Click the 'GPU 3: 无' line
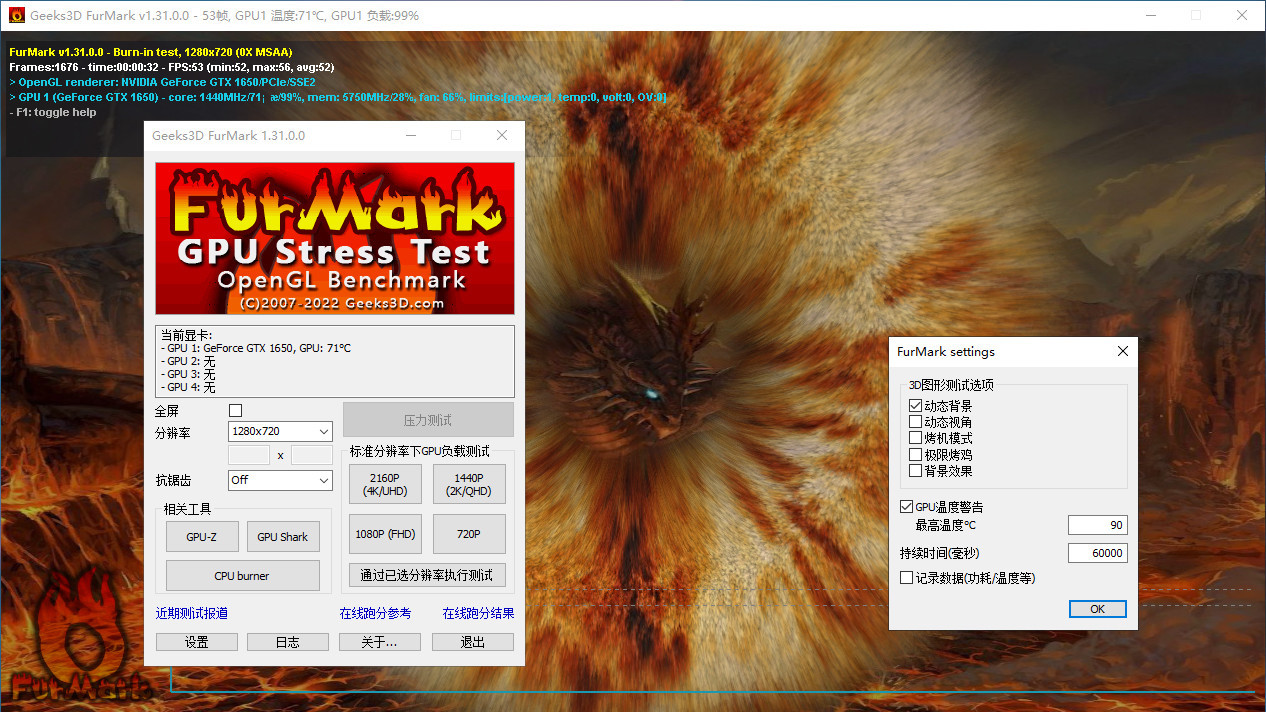The height and width of the screenshot is (712, 1266). tap(188, 374)
